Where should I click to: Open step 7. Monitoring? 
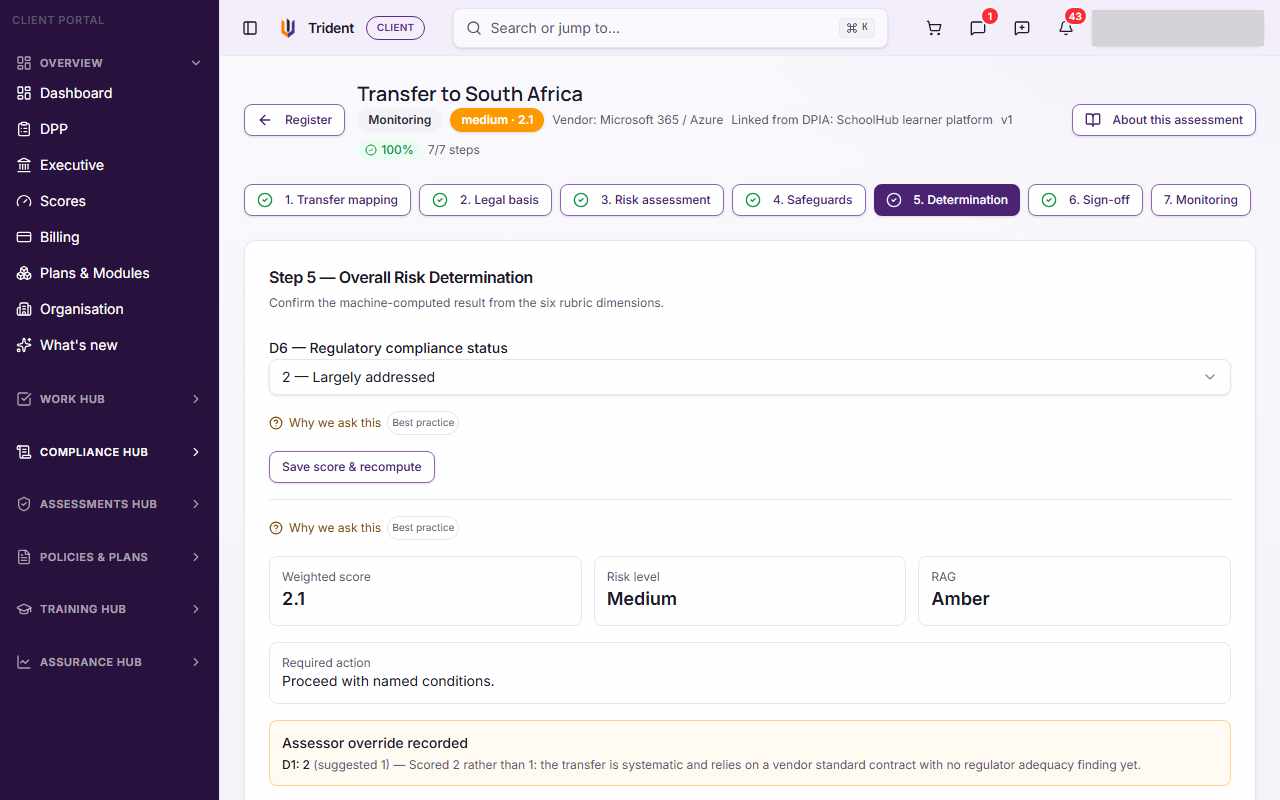[x=1201, y=200]
